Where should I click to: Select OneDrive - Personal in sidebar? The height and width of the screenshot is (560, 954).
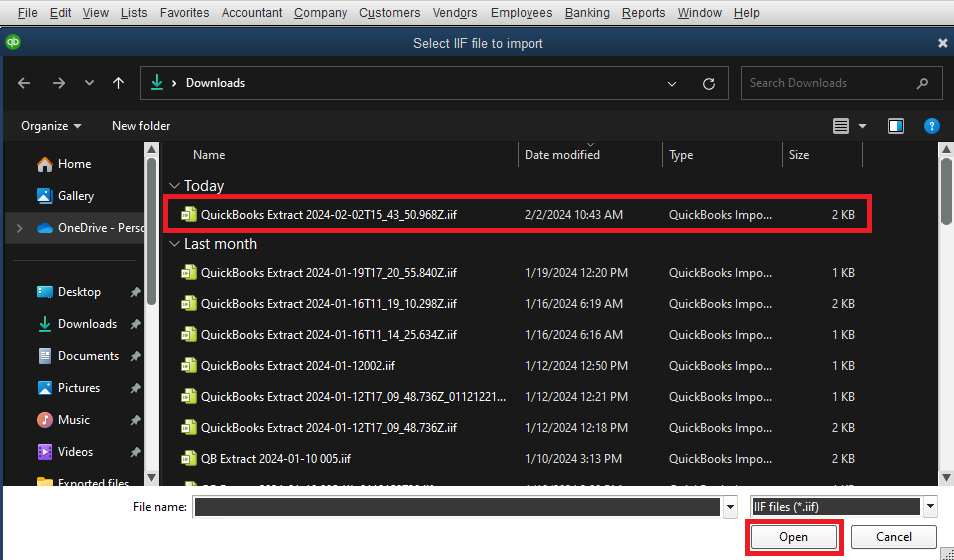pos(90,228)
